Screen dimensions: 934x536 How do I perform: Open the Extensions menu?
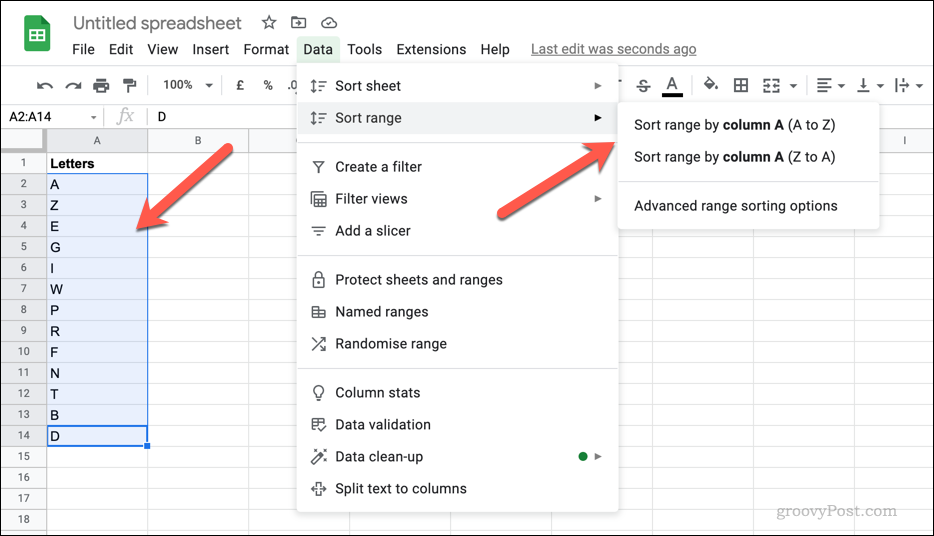tap(431, 49)
